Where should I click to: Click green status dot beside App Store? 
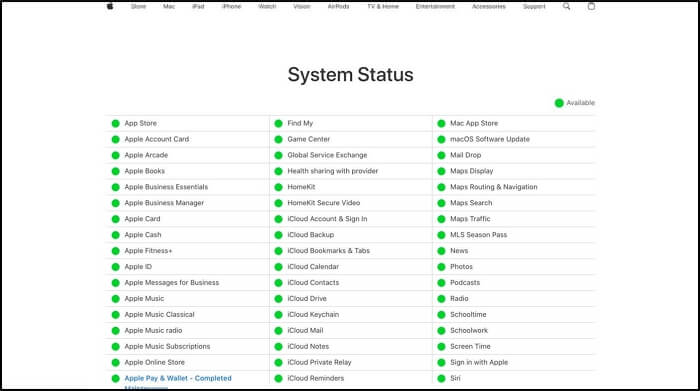pos(116,123)
